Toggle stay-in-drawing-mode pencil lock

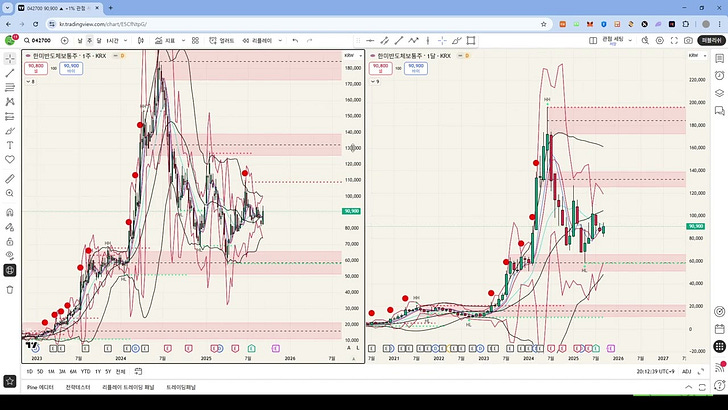tap(10, 227)
